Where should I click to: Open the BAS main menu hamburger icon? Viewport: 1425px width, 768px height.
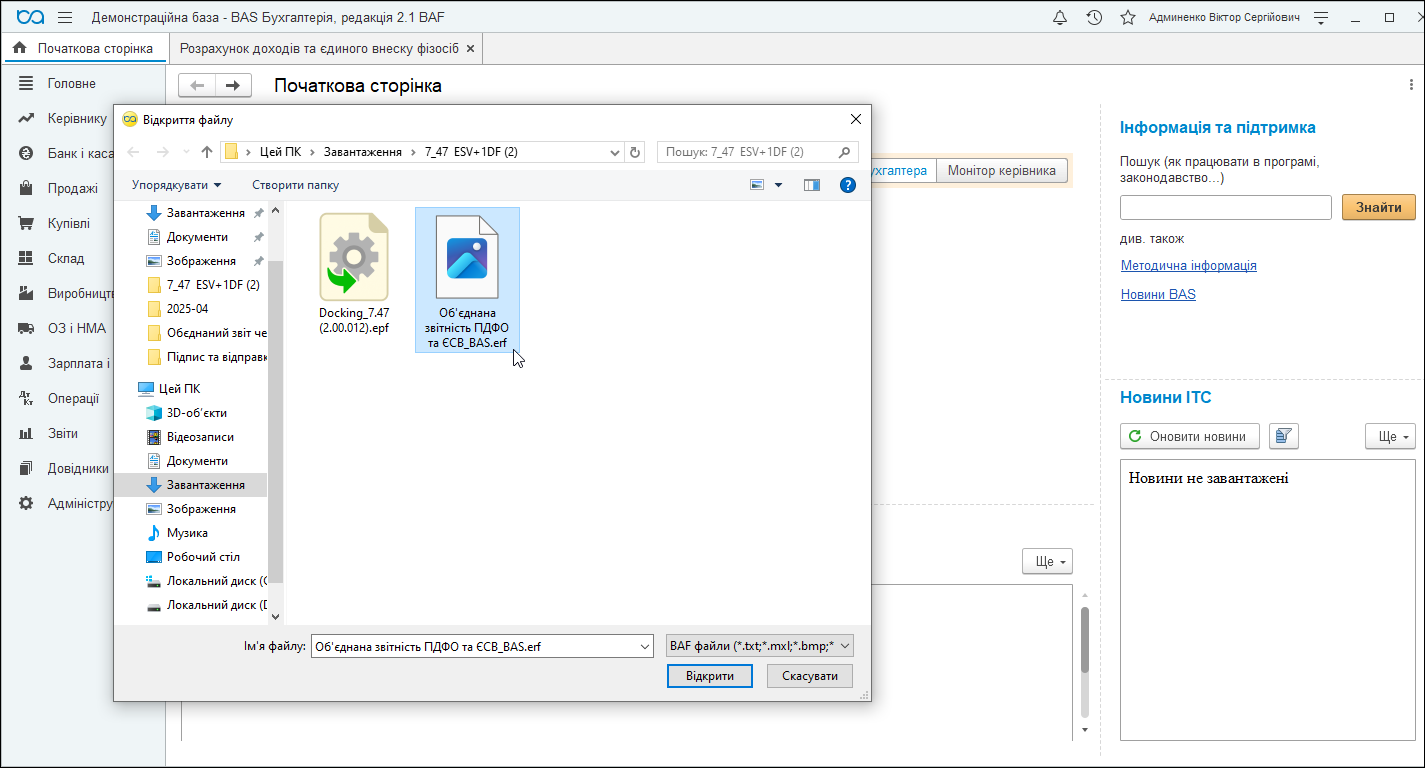[x=65, y=18]
